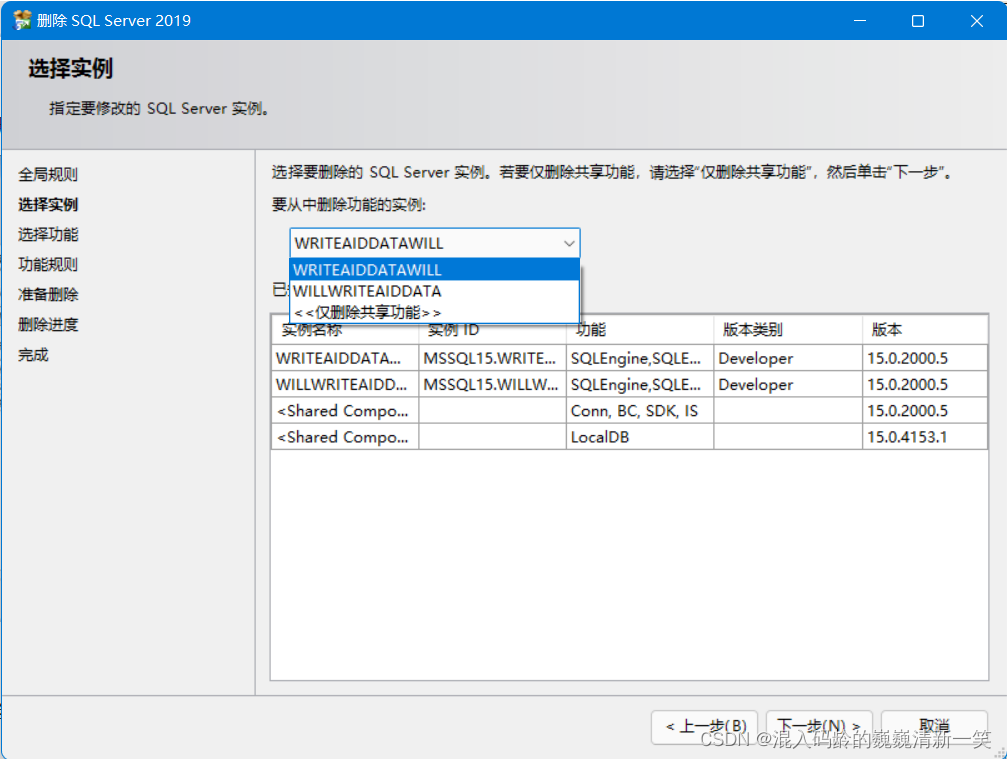Select the WILLWRITEAIDD... instance name cell
Screen dimensions: 1007x759
(x=345, y=385)
